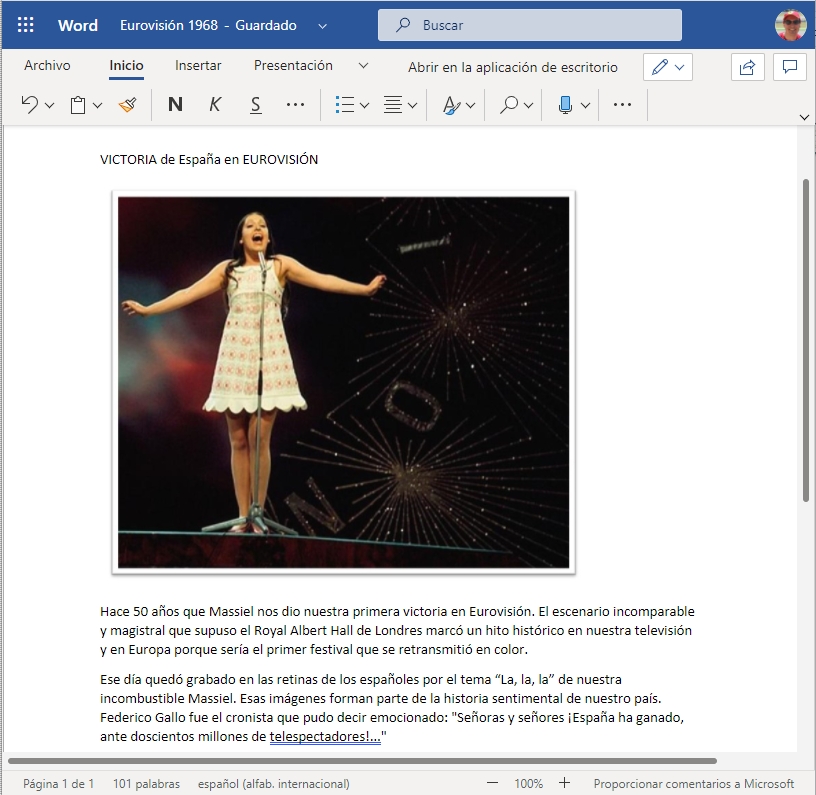Click the Paste clipboard icon
The width and height of the screenshot is (816, 795).
coord(78,105)
